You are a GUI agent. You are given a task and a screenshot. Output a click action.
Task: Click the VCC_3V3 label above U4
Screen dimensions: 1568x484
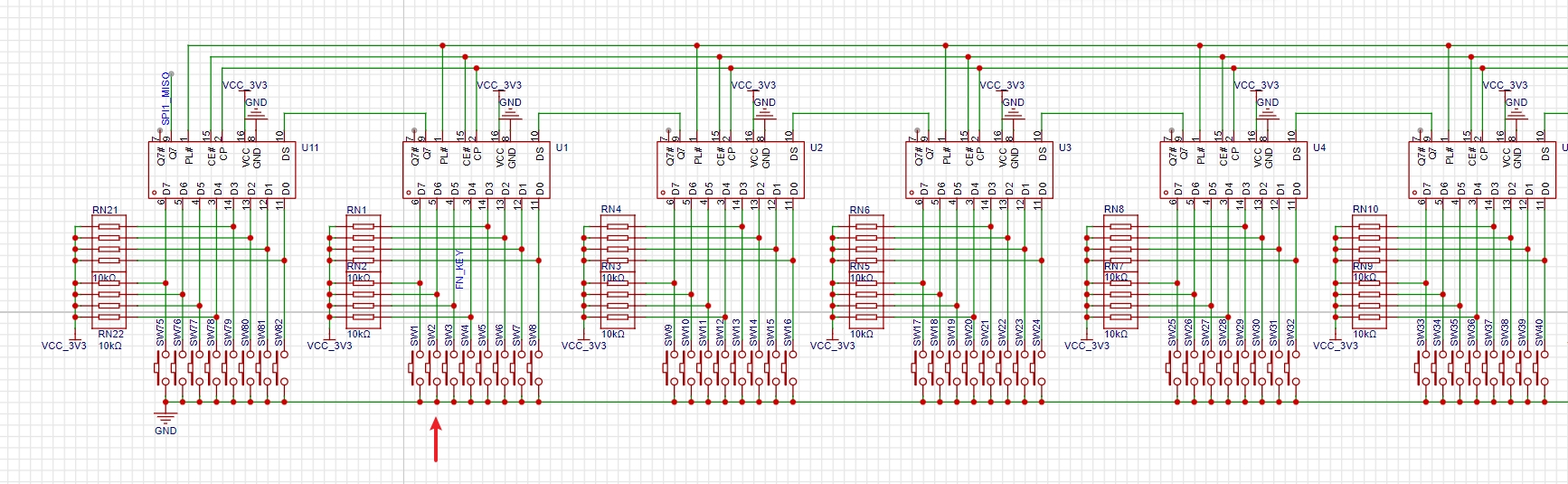[1257, 85]
